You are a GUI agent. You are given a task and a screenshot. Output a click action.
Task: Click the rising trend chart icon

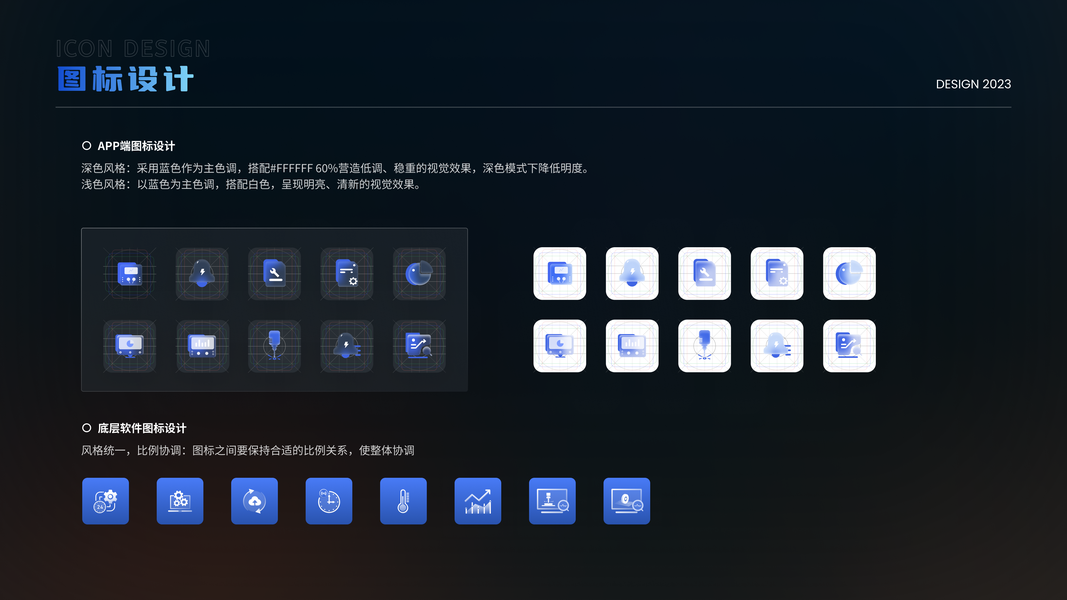[x=478, y=501]
